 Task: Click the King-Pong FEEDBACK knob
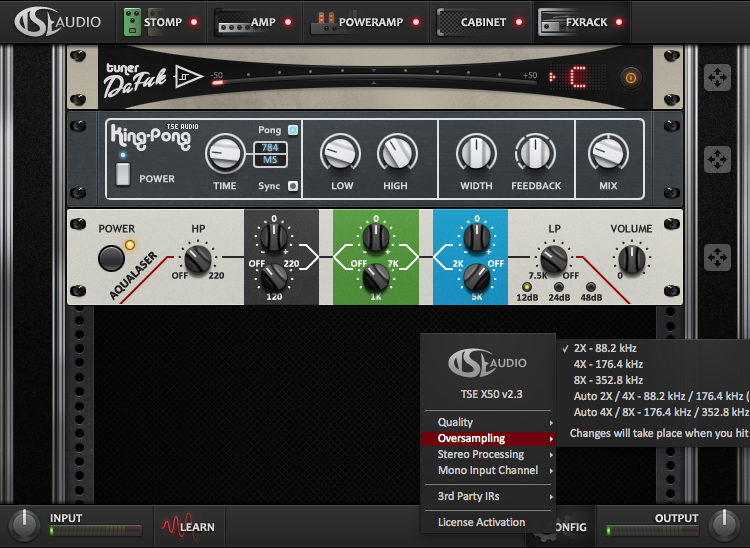535,153
